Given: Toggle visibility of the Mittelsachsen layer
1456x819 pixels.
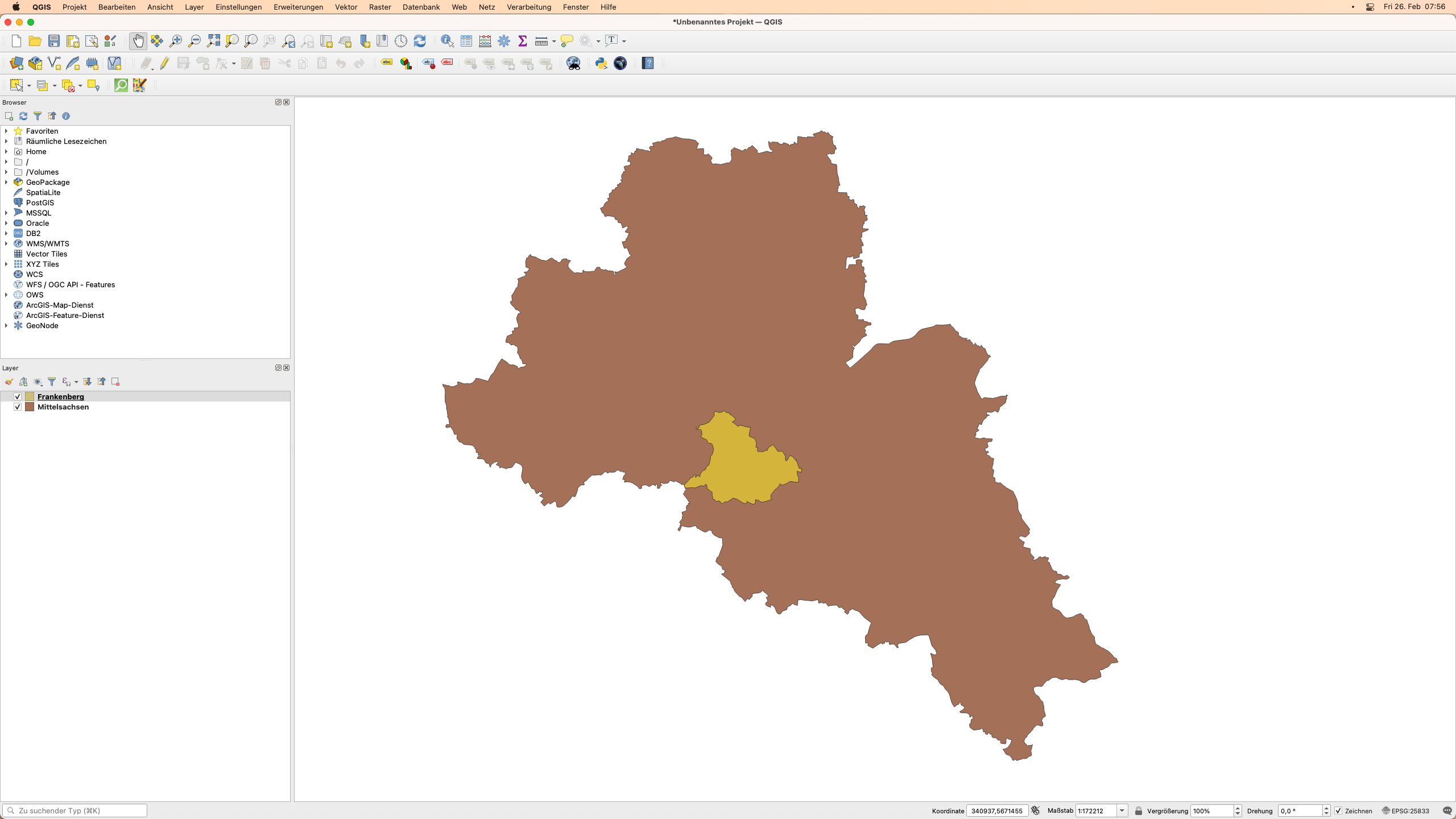Looking at the screenshot, I should pos(18,407).
